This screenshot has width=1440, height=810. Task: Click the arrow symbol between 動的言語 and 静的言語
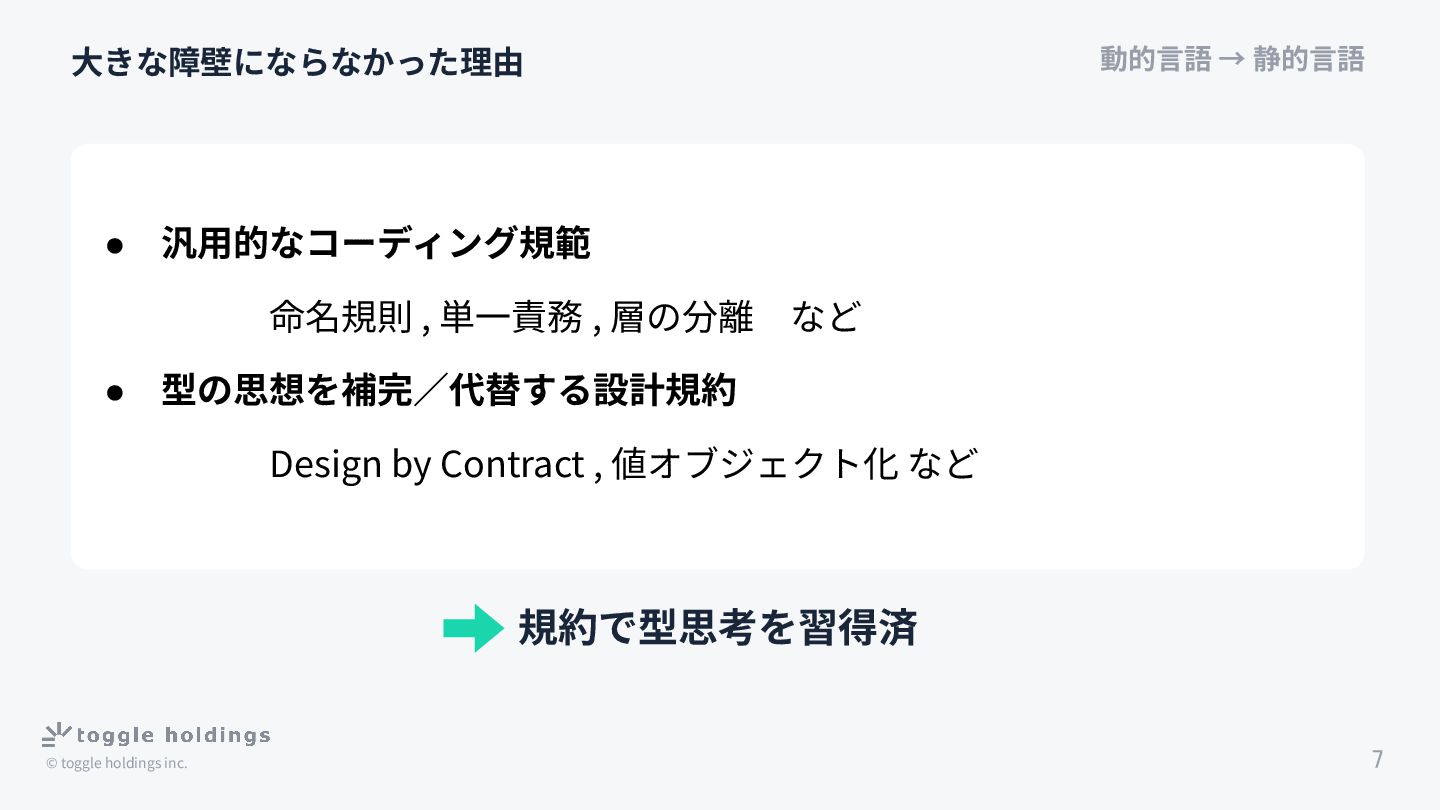[1232, 60]
